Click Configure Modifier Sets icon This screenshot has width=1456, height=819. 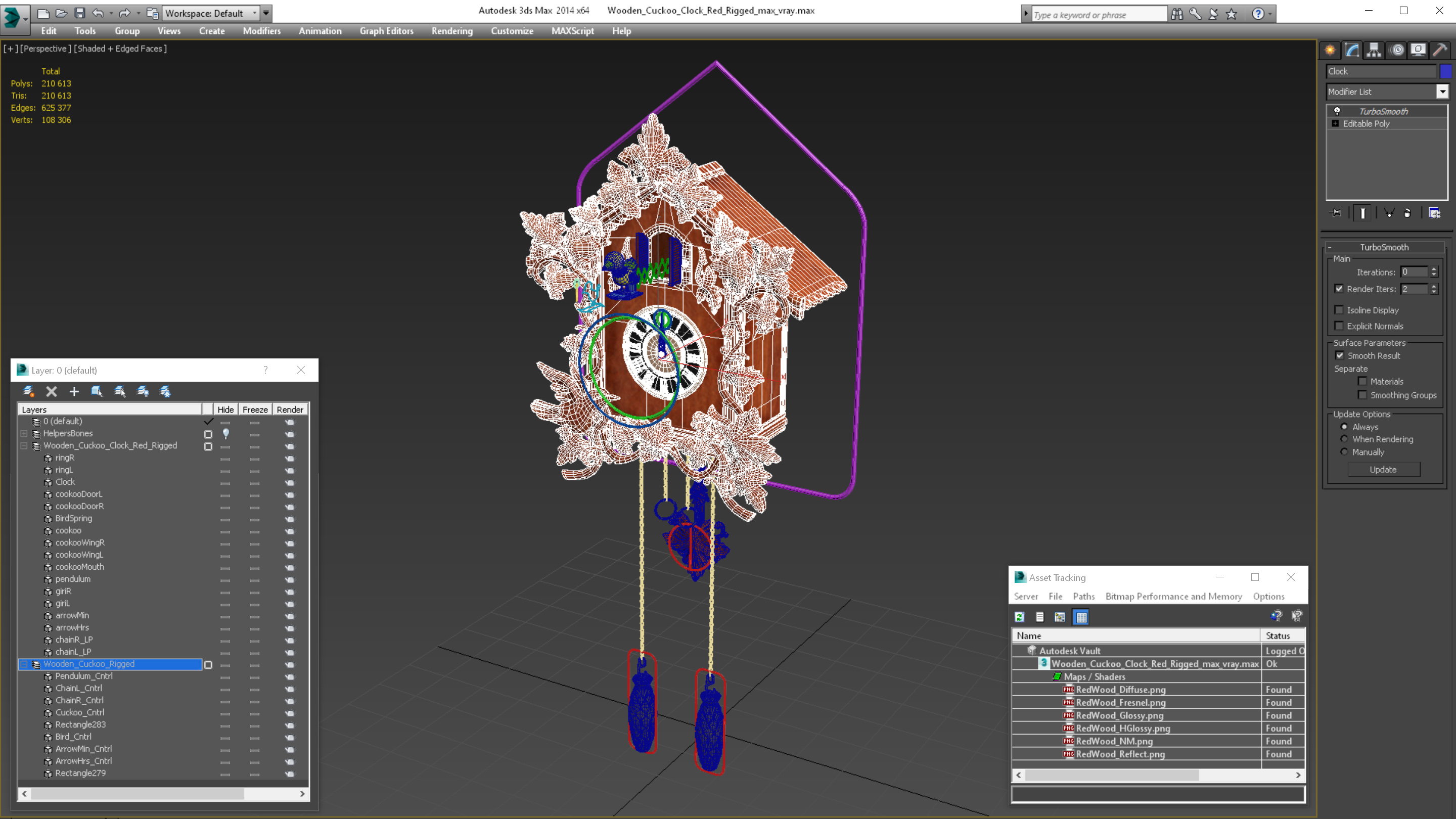1435,212
